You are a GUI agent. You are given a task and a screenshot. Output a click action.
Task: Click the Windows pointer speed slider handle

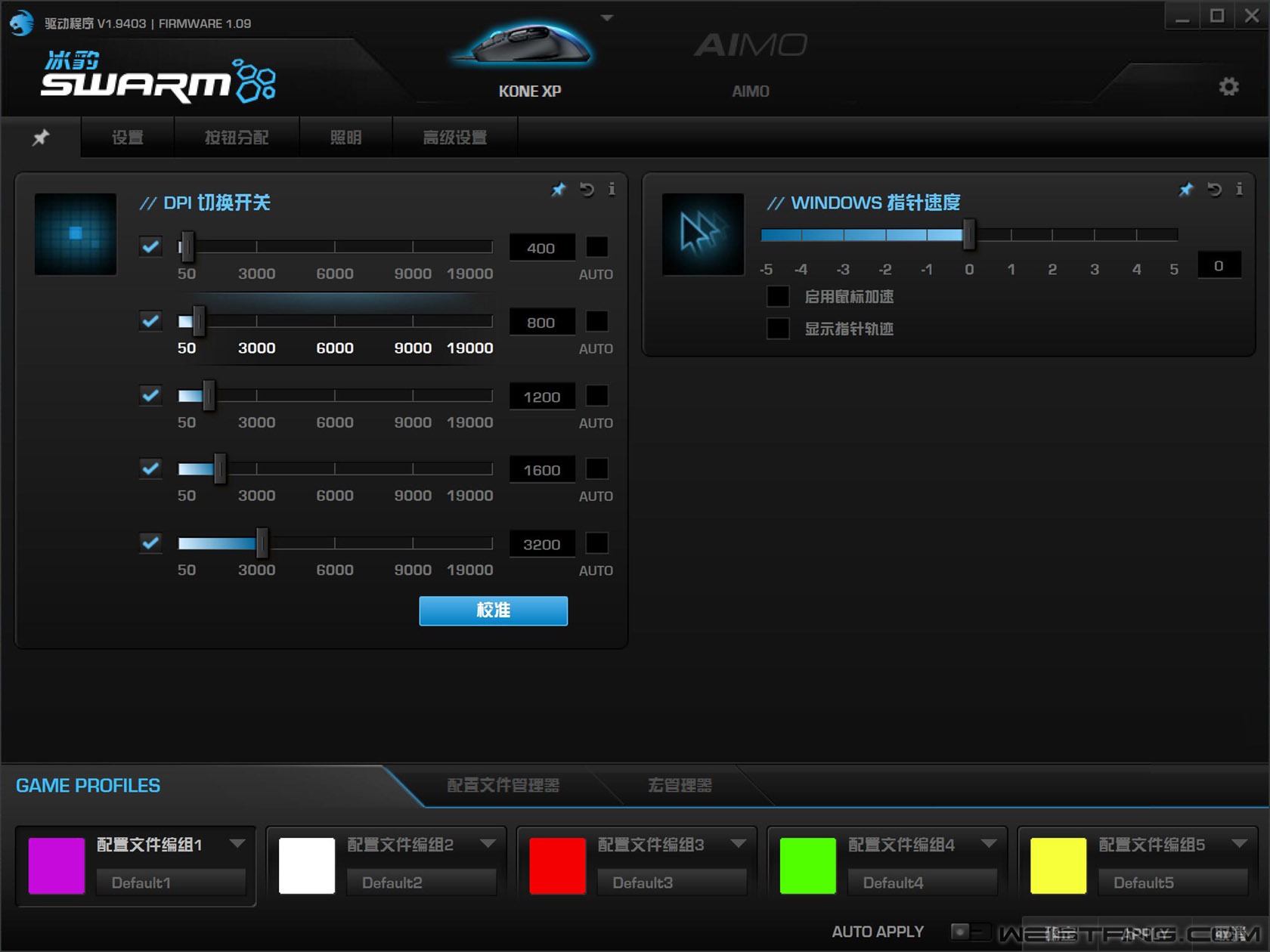tap(969, 235)
